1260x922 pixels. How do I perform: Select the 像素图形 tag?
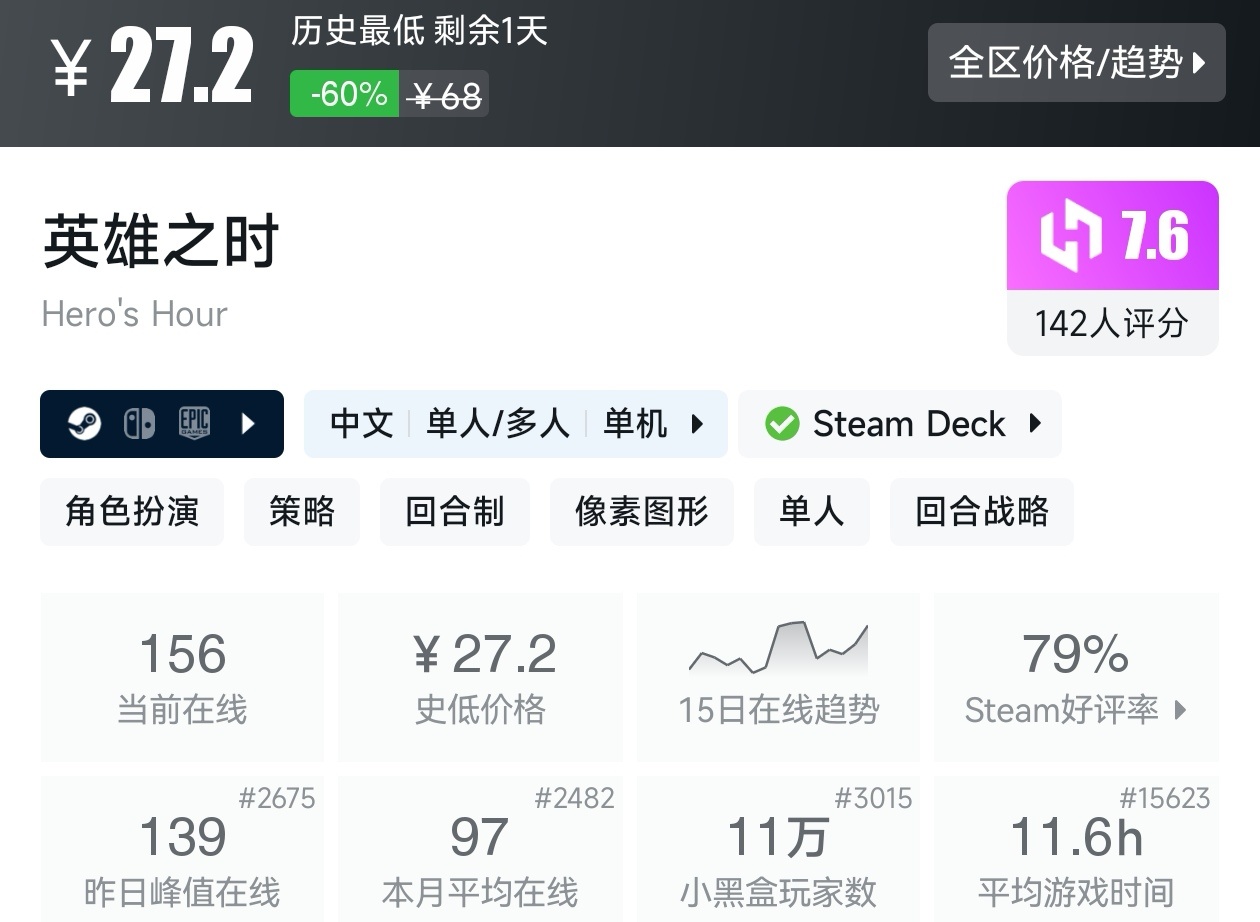tap(641, 512)
